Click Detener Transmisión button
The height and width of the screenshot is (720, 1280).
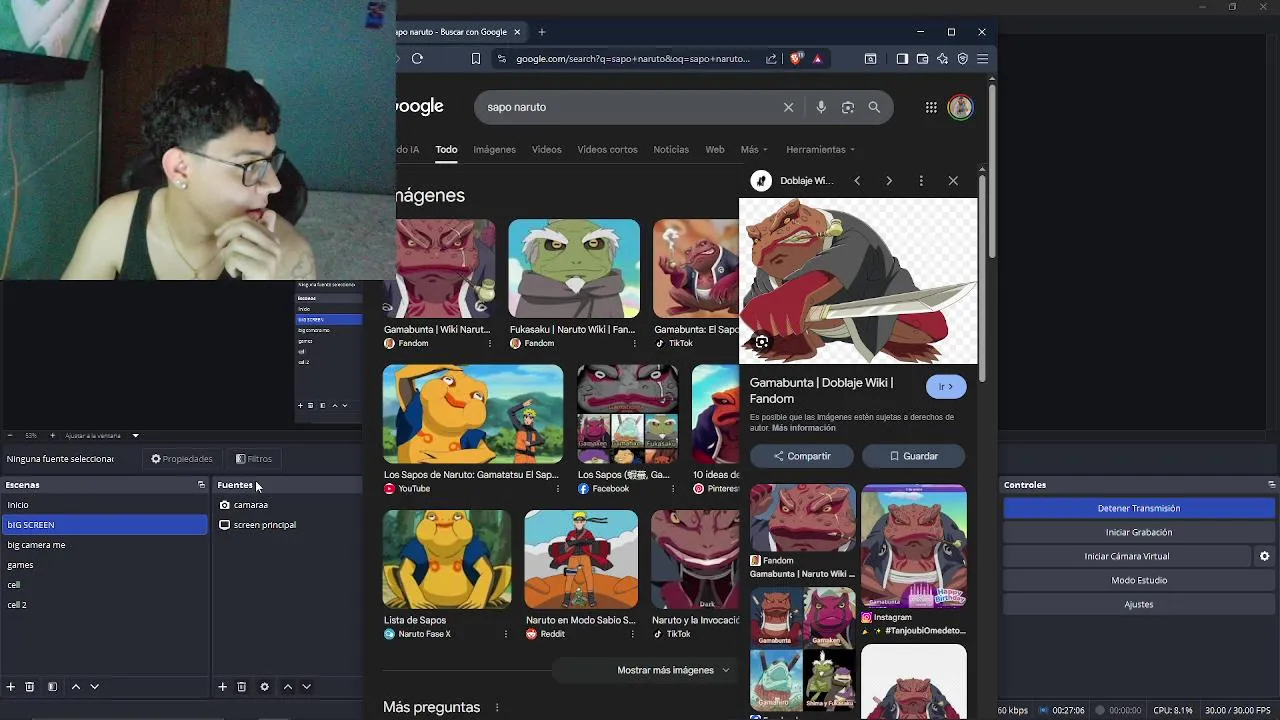[1138, 508]
